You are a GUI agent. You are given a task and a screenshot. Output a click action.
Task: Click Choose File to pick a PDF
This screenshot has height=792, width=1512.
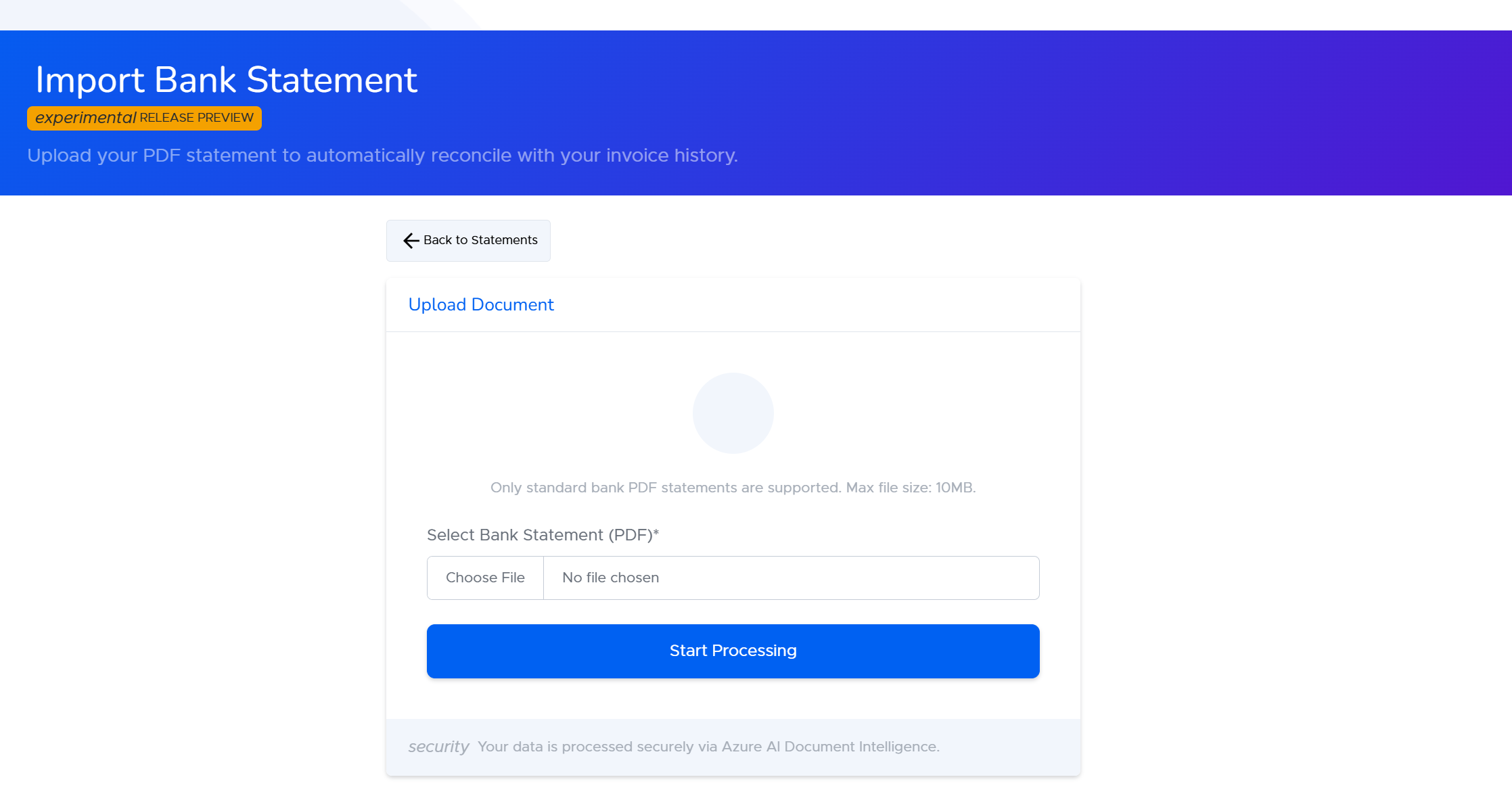click(484, 577)
